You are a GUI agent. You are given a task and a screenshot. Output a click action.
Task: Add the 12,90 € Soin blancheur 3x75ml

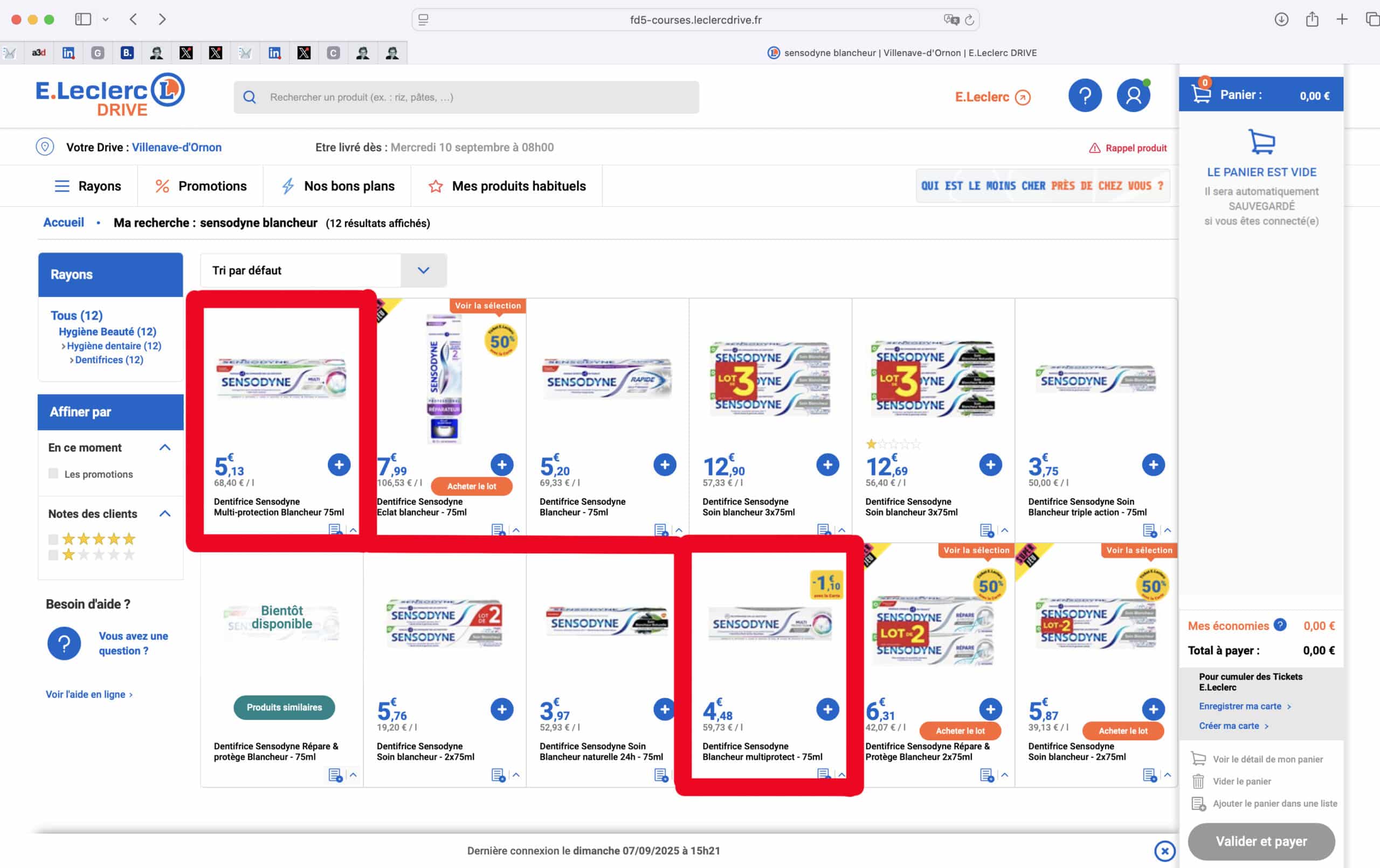(827, 464)
